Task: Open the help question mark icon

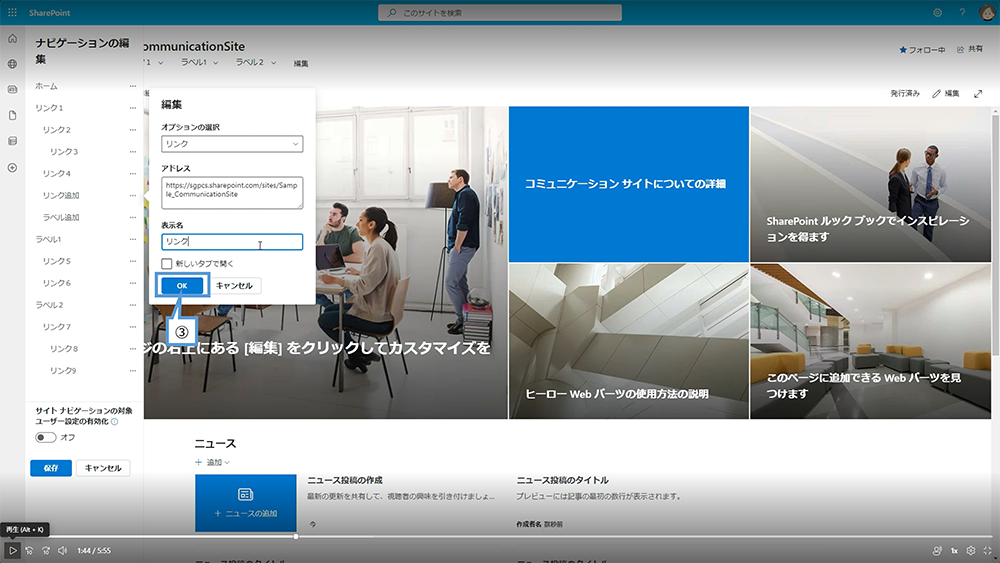Action: pos(962,12)
